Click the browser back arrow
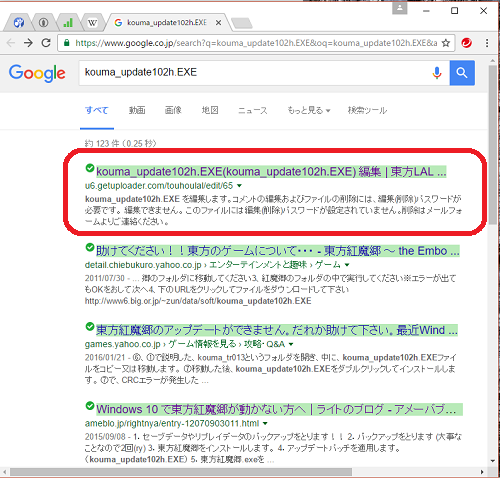This screenshot has width=500, height=478. [x=11, y=43]
